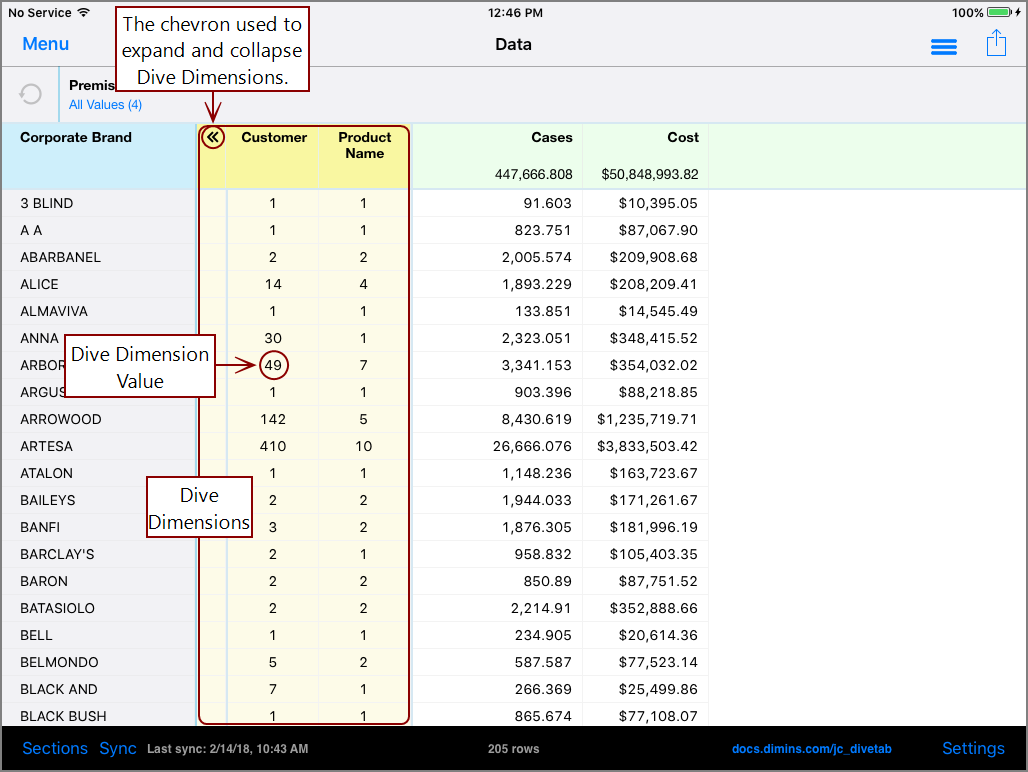Collapse Dive Dimensions with the chevron
The width and height of the screenshot is (1028, 772).
pyautogui.click(x=212, y=137)
